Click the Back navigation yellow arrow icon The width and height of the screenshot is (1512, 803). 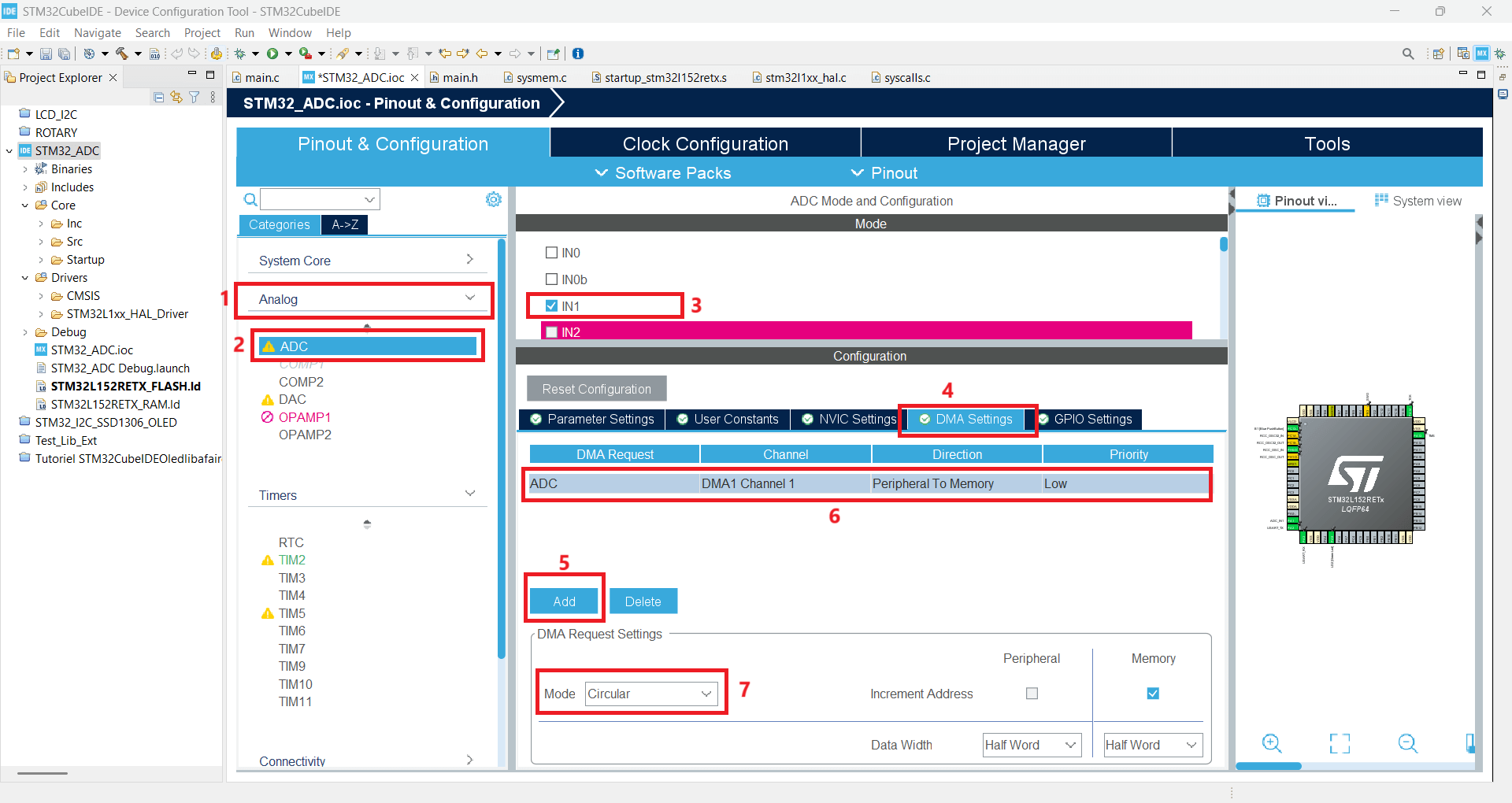[x=482, y=54]
